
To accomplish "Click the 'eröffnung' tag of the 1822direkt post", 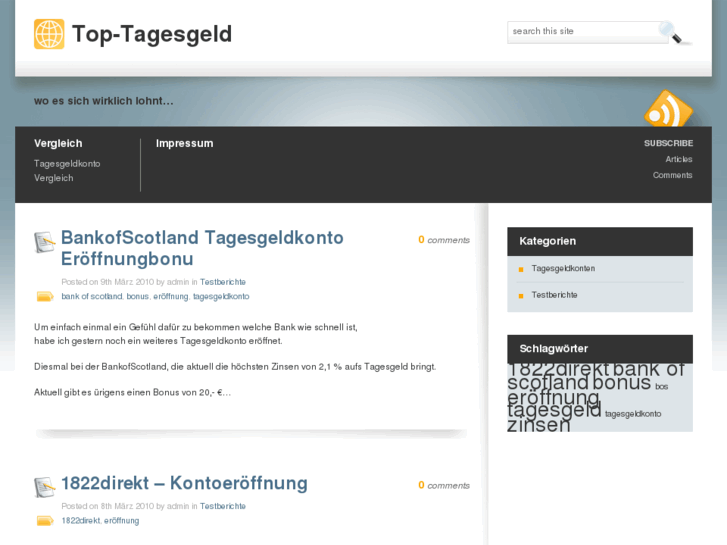I will tap(121, 520).
